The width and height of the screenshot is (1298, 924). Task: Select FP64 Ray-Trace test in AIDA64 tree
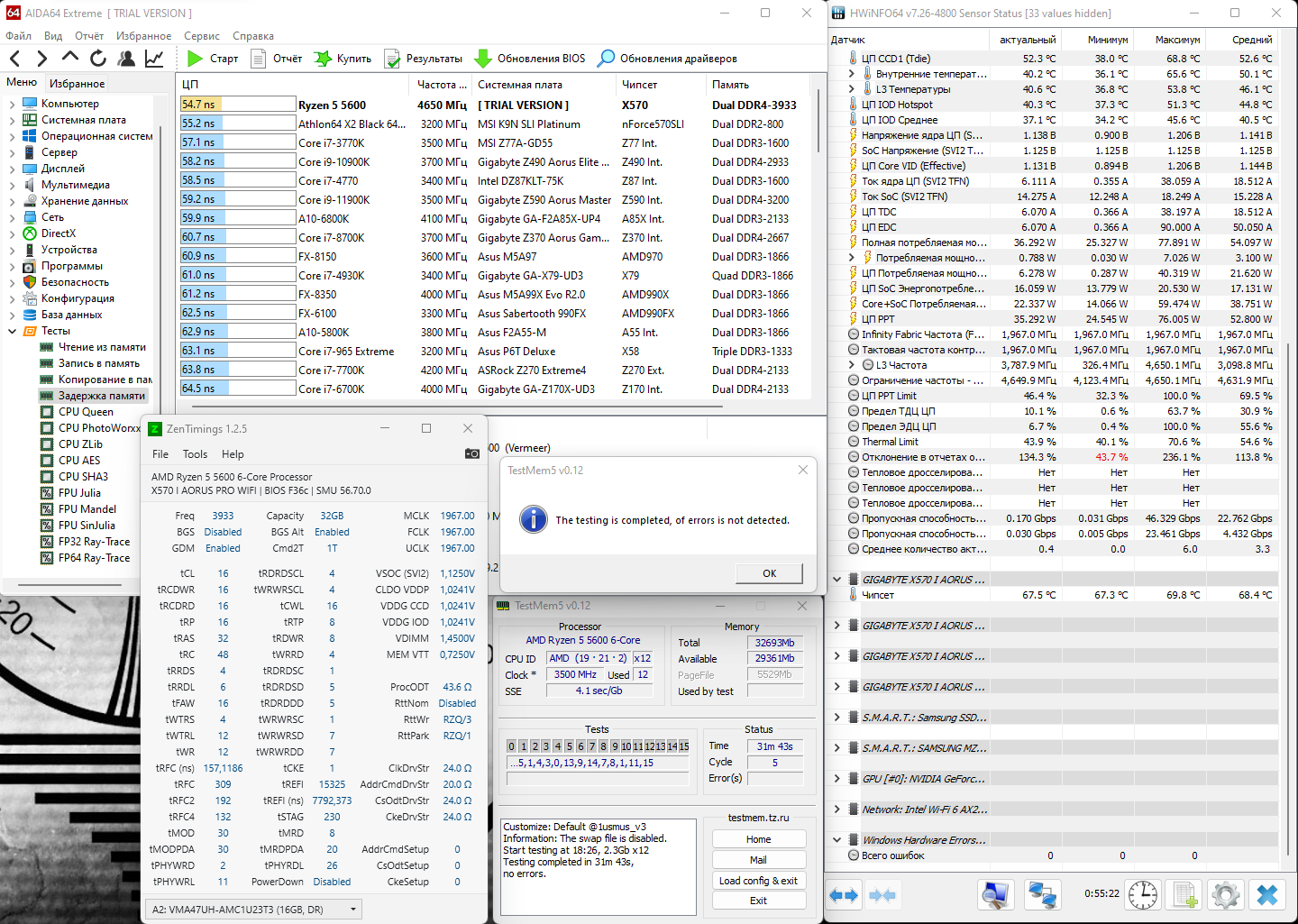[94, 558]
